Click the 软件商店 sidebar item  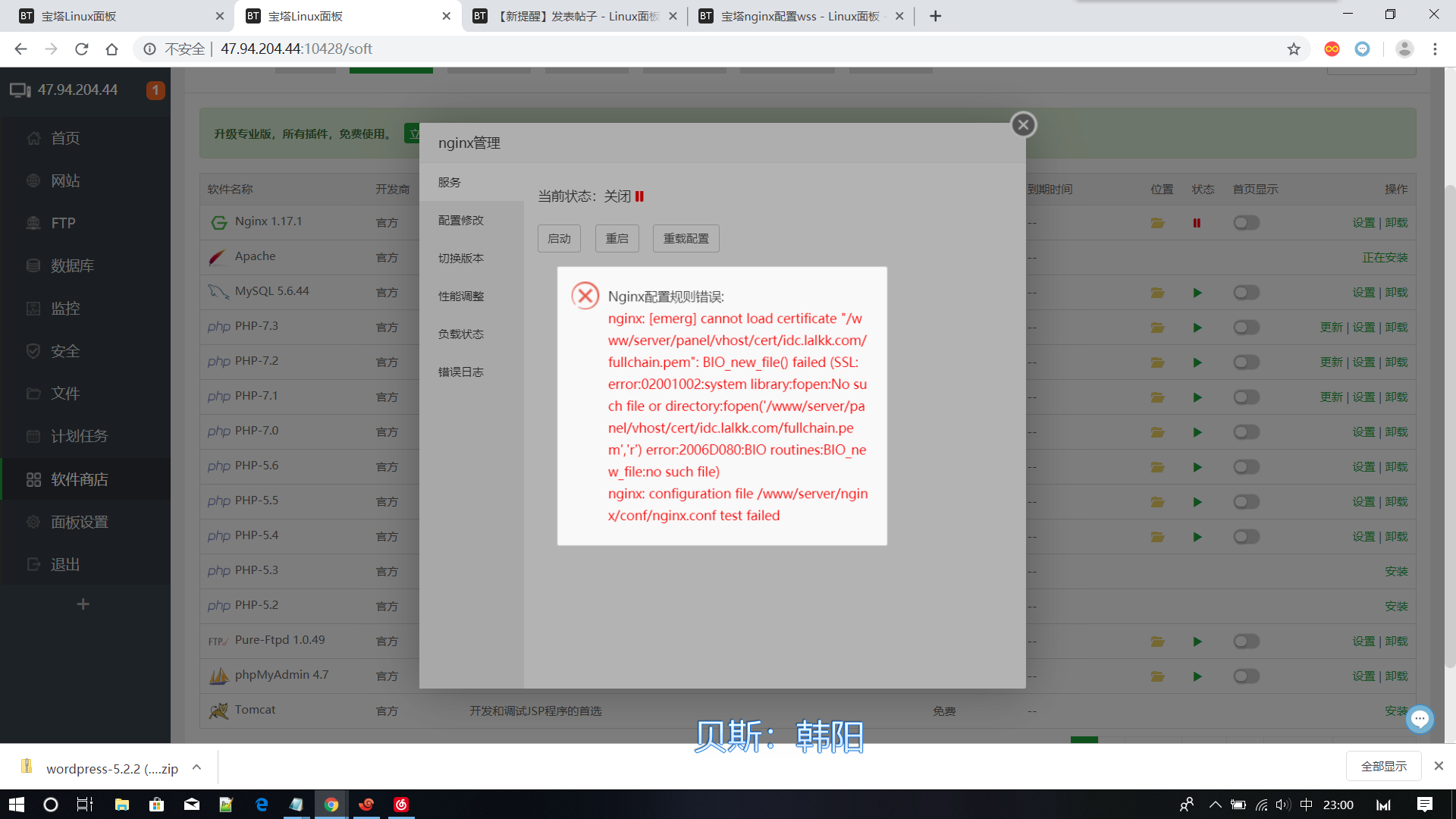80,479
